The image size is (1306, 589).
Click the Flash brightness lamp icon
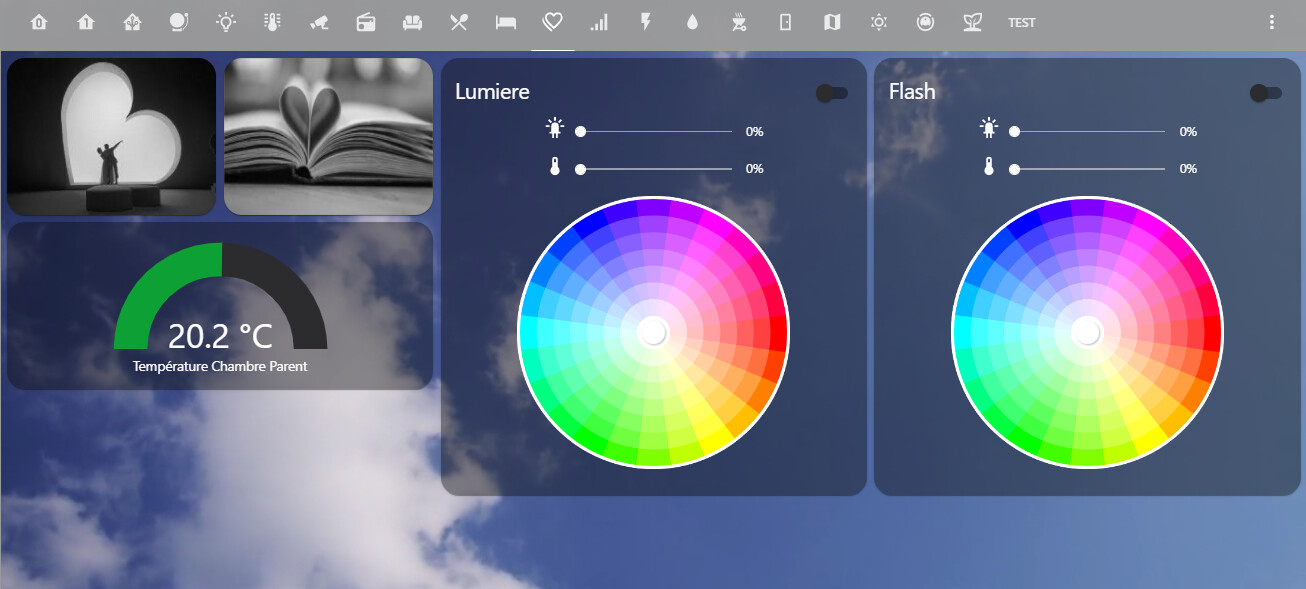(x=989, y=128)
